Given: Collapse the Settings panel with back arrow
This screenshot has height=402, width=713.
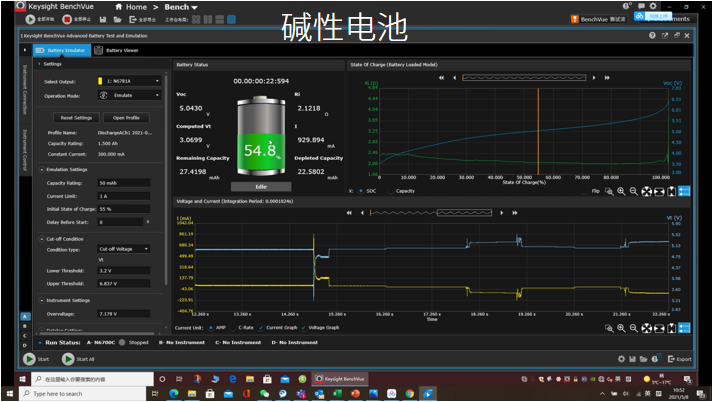Looking at the screenshot, I should click(40, 64).
